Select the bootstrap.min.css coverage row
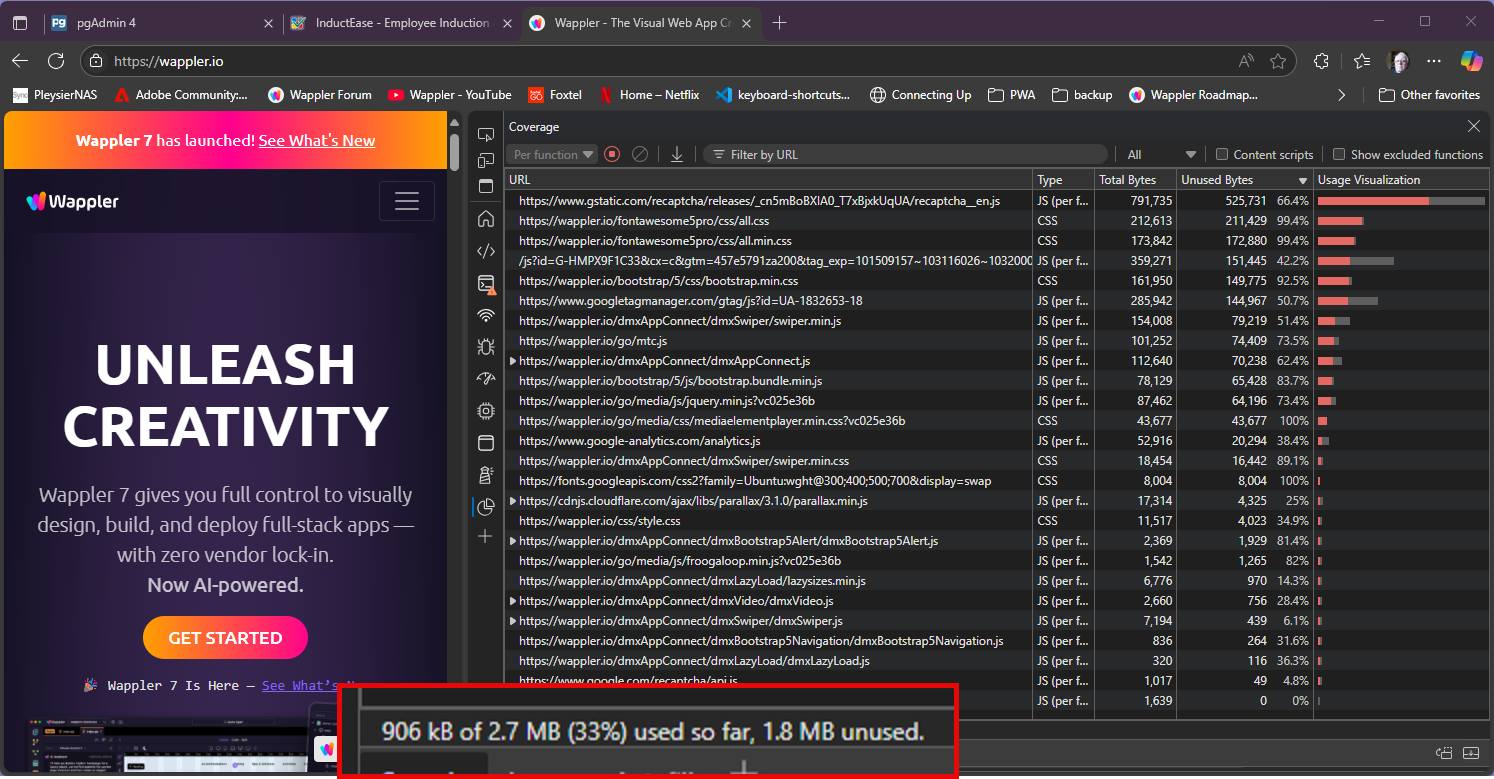The height and width of the screenshot is (779, 1494). (x=998, y=281)
